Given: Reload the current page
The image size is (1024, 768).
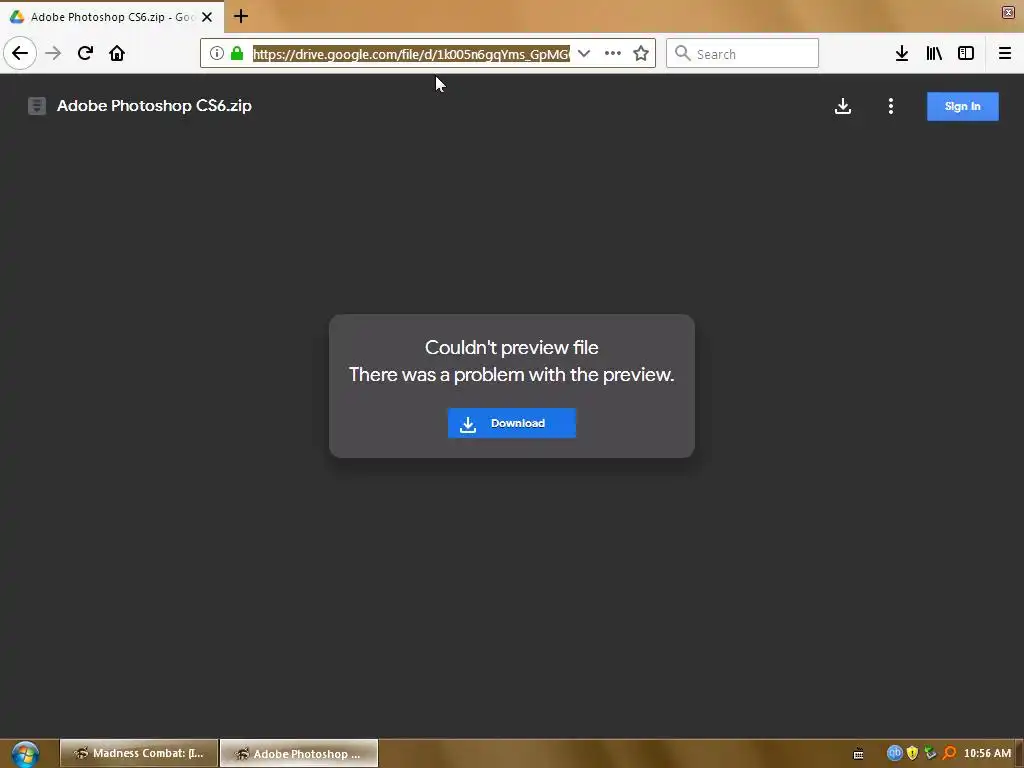Looking at the screenshot, I should (x=85, y=53).
